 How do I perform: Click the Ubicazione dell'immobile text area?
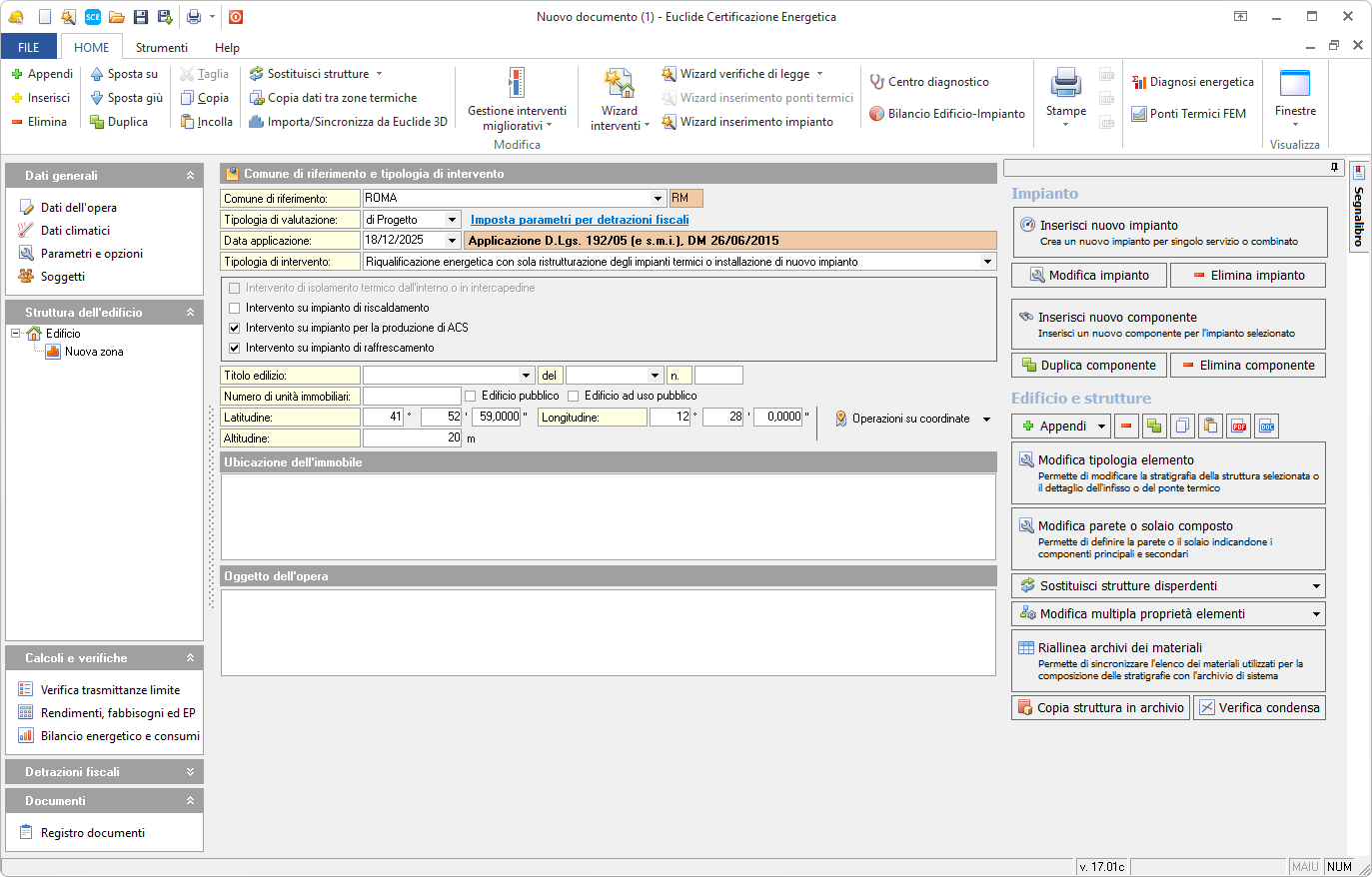coord(608,516)
